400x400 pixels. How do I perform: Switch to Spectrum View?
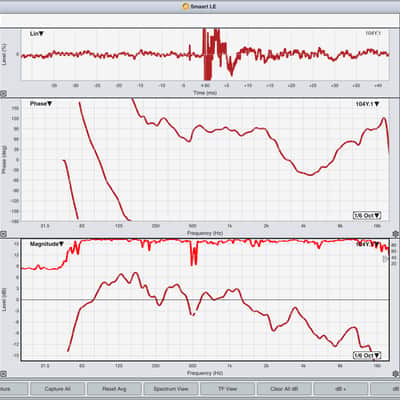click(171, 389)
